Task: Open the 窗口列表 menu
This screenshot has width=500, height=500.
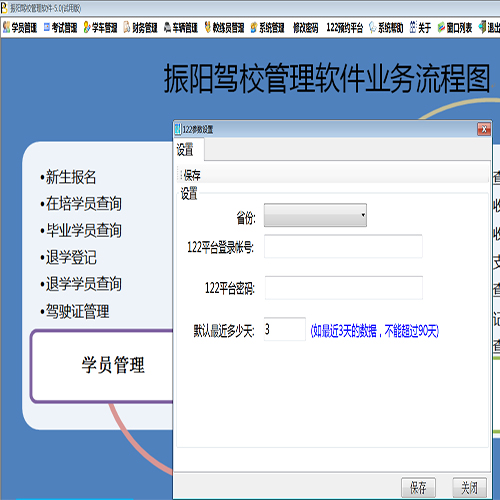Action: [455, 28]
